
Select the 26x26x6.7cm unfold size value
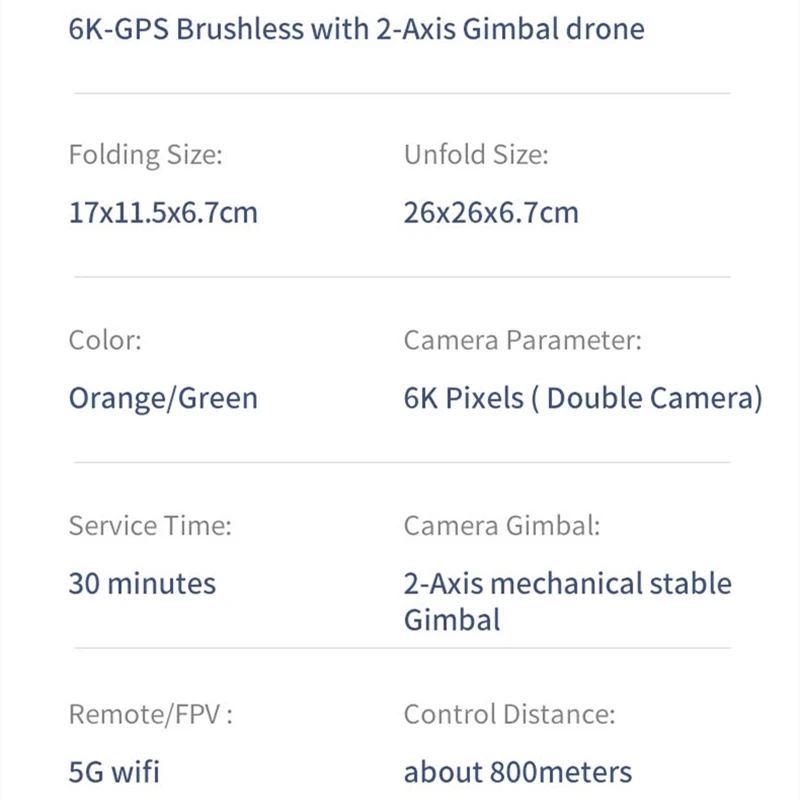click(491, 213)
